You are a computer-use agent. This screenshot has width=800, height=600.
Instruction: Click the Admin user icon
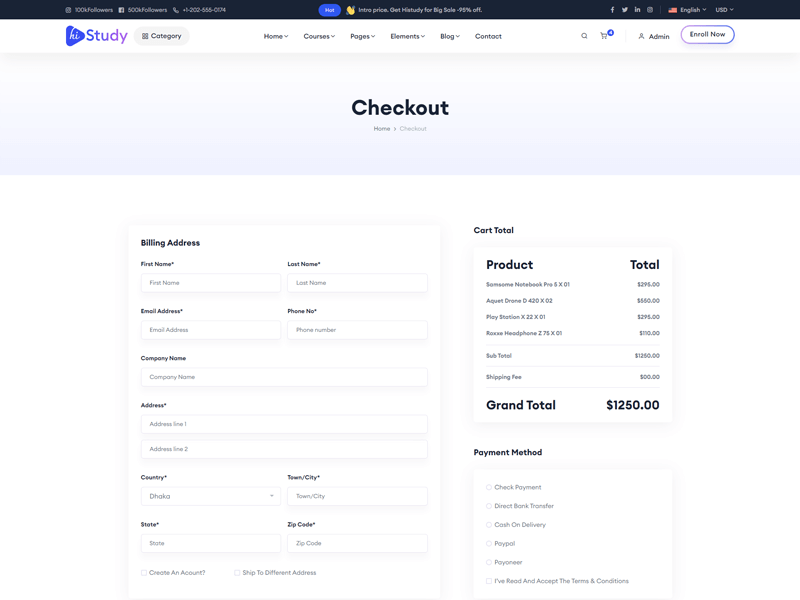[x=641, y=36]
